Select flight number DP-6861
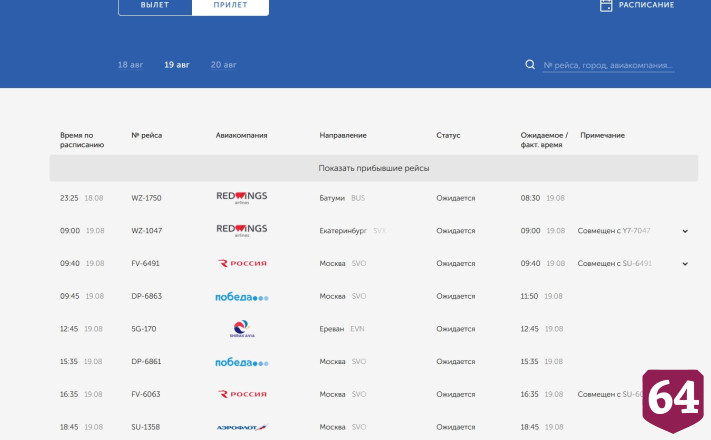711x440 pixels. pos(146,362)
